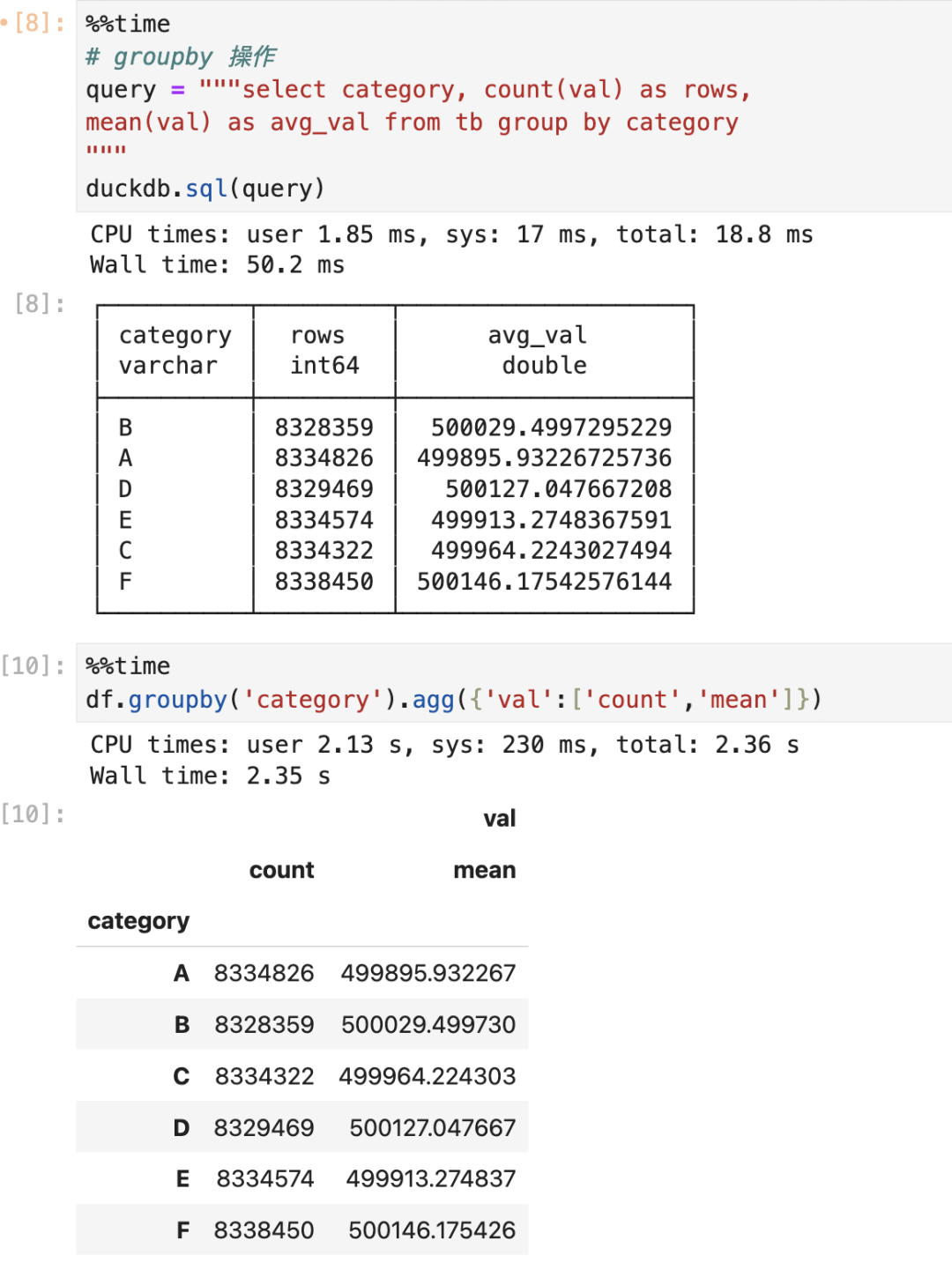Select row A in the pandas result

point(182,973)
